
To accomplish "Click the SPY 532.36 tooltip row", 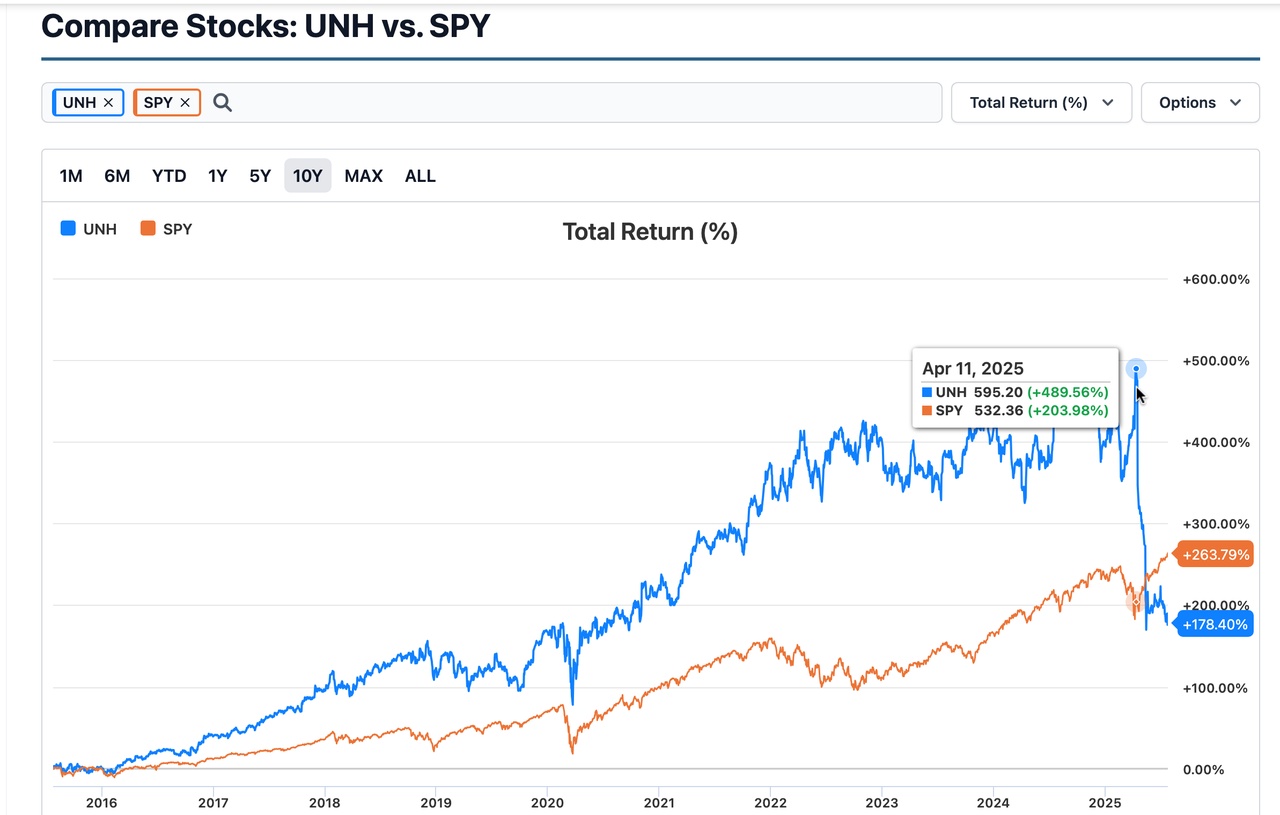I will pyautogui.click(x=1015, y=411).
